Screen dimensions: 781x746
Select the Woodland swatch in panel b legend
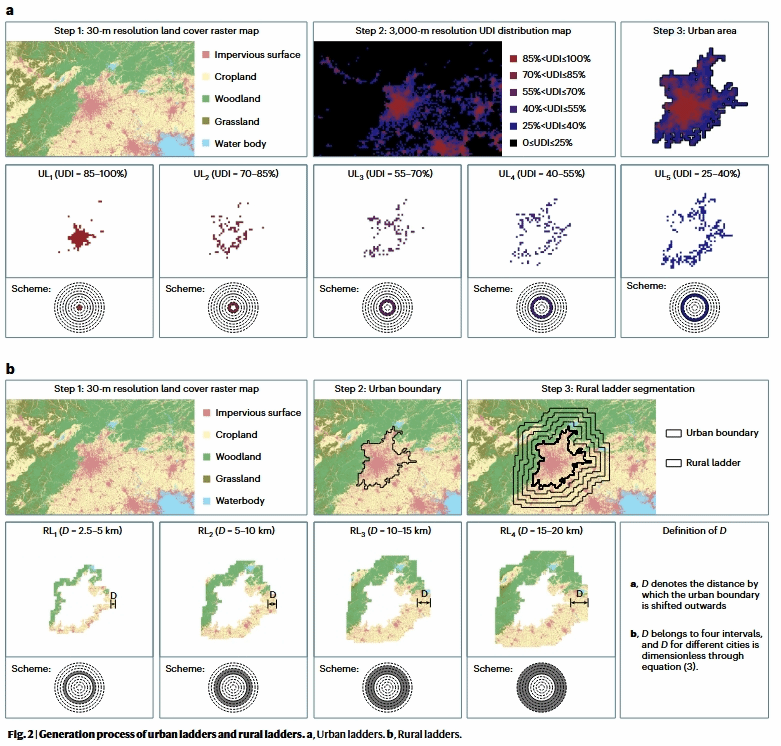[x=207, y=457]
